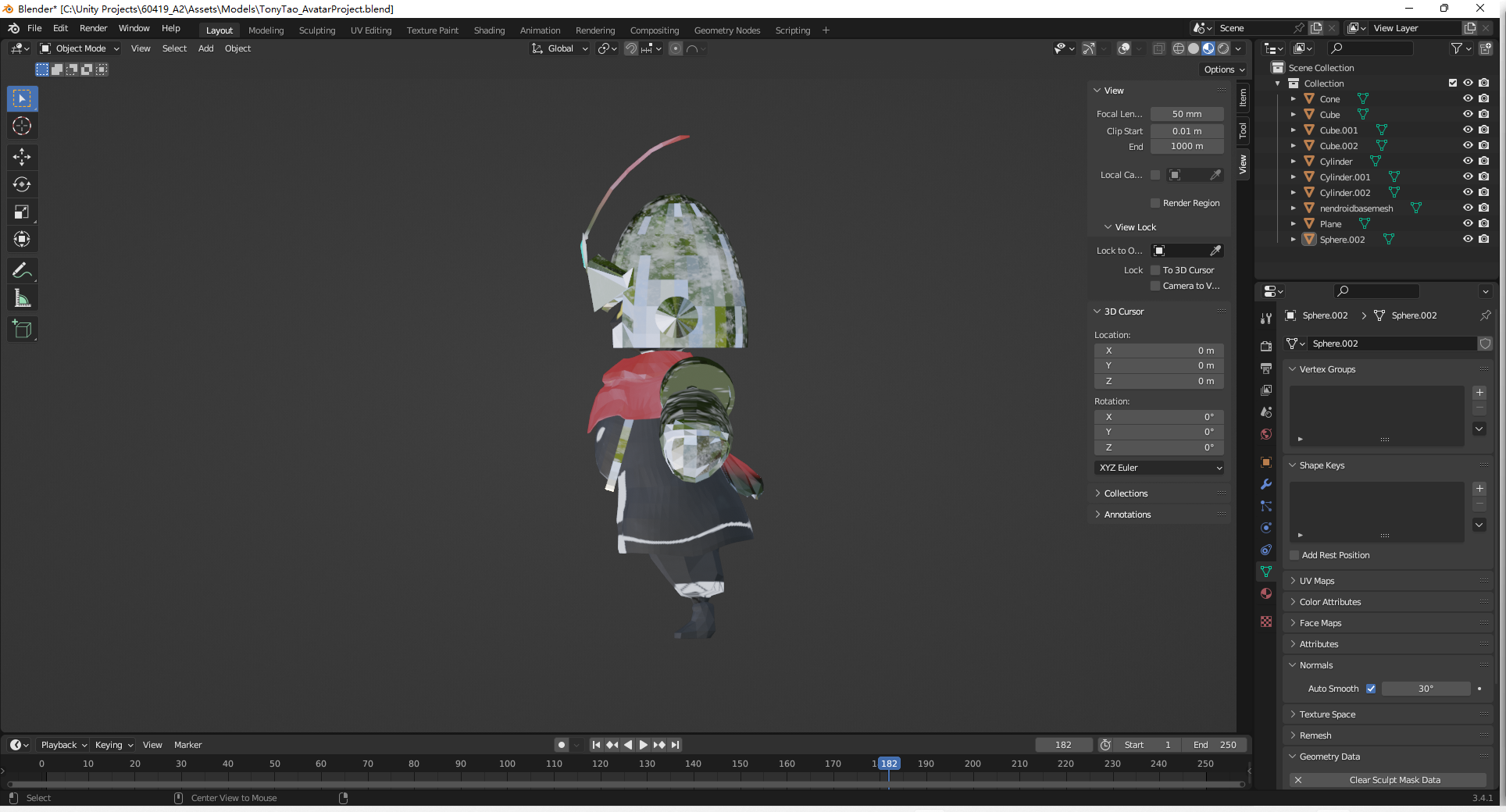Open the Modifier wrench properties tab
Image resolution: width=1506 pixels, height=812 pixels.
click(1266, 484)
